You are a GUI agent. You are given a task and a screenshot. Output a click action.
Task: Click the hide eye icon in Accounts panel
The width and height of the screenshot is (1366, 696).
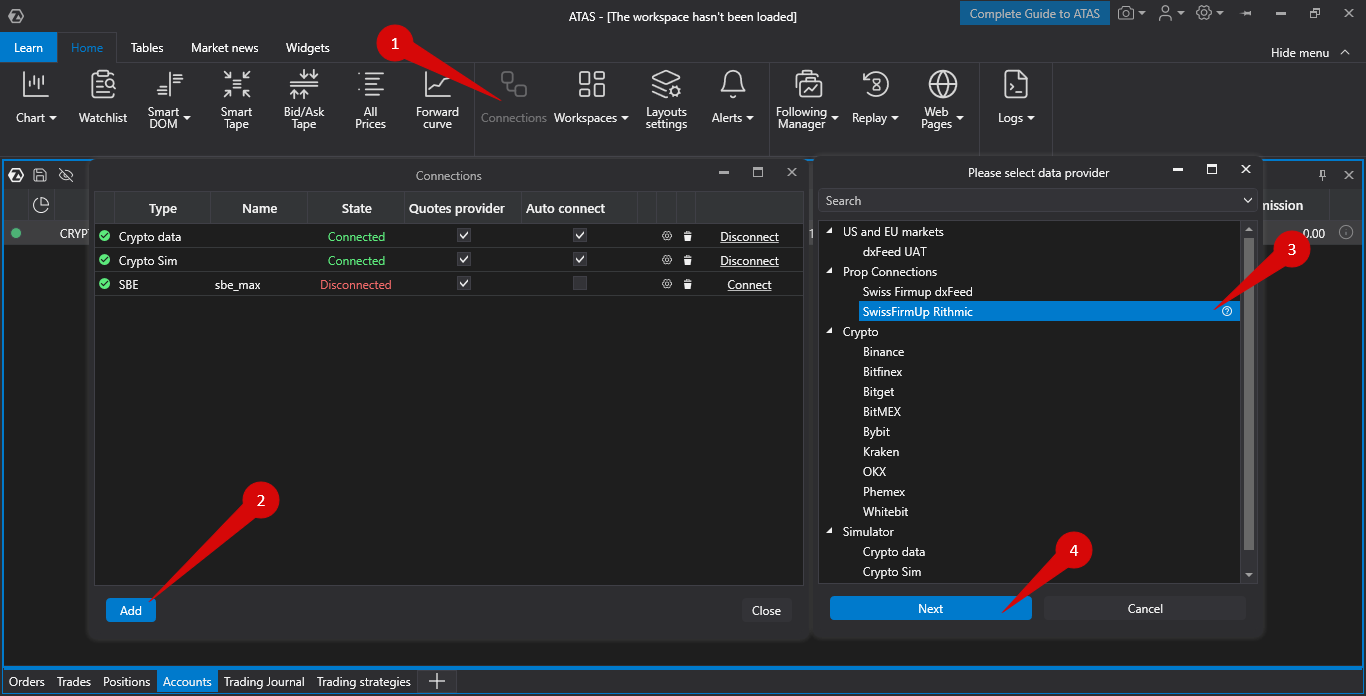coord(66,175)
